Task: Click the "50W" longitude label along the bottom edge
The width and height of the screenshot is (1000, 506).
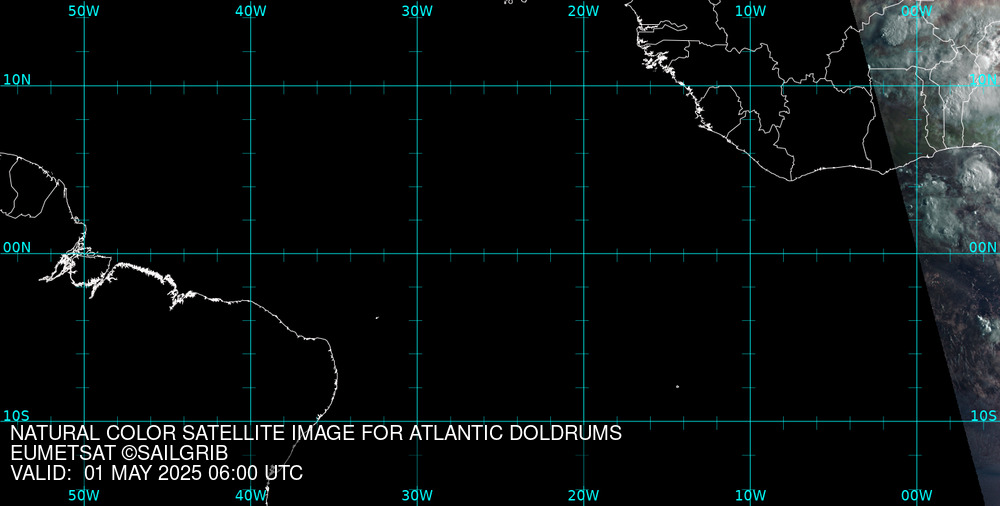Action: [x=84, y=496]
